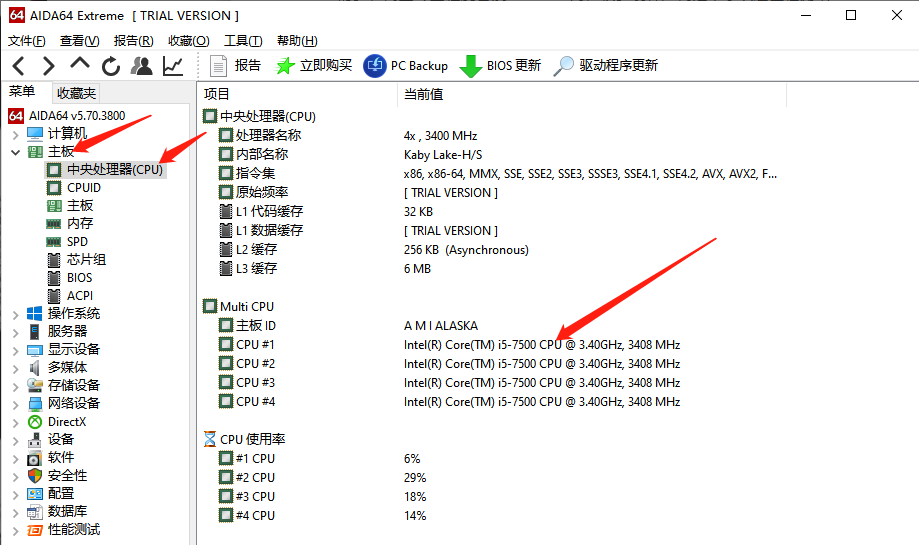Expand the 计算机 tree node
Image resolution: width=919 pixels, height=545 pixels.
click(x=15, y=134)
